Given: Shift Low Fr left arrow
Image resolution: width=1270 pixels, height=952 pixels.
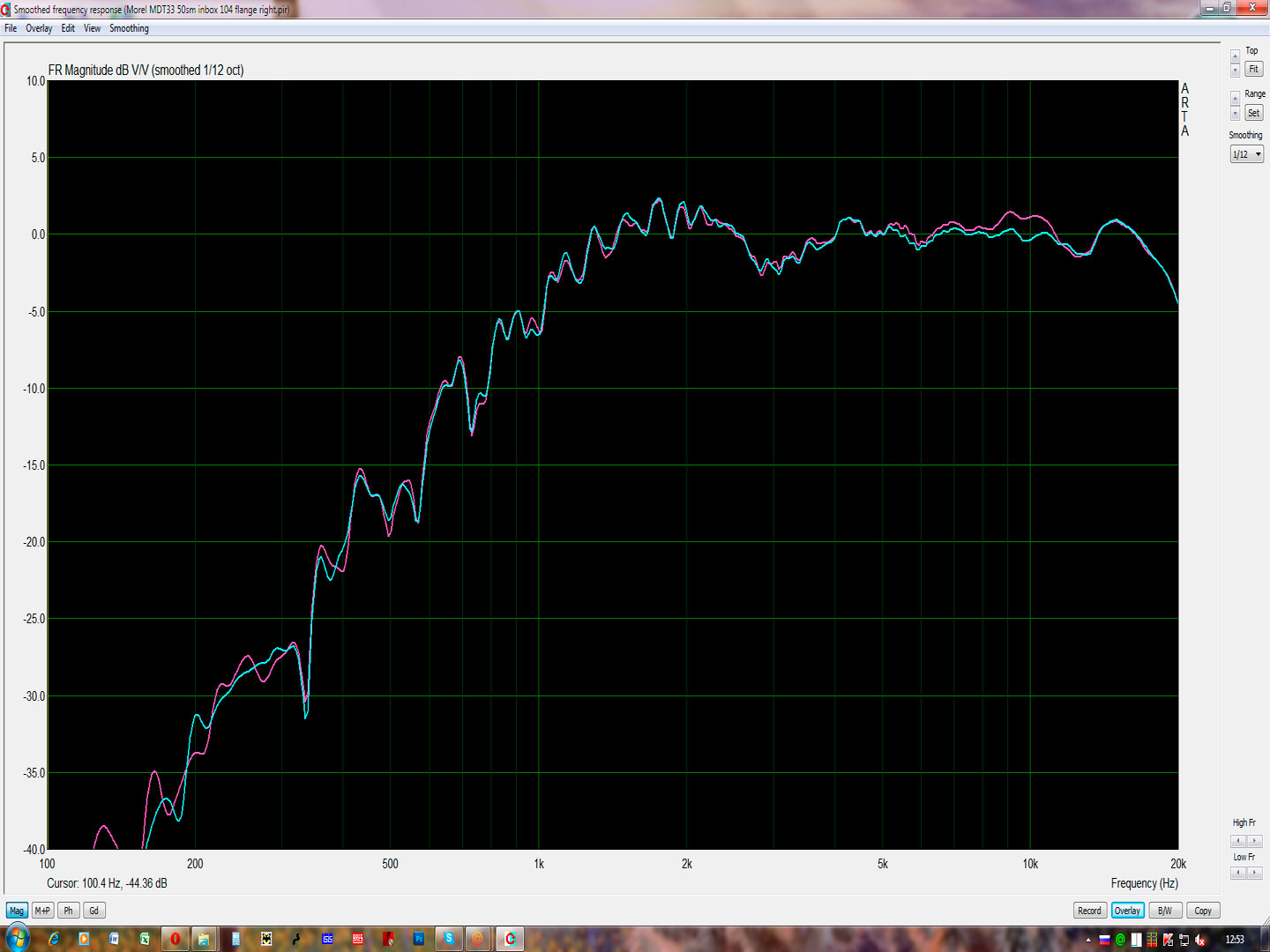Looking at the screenshot, I should 1238,873.
